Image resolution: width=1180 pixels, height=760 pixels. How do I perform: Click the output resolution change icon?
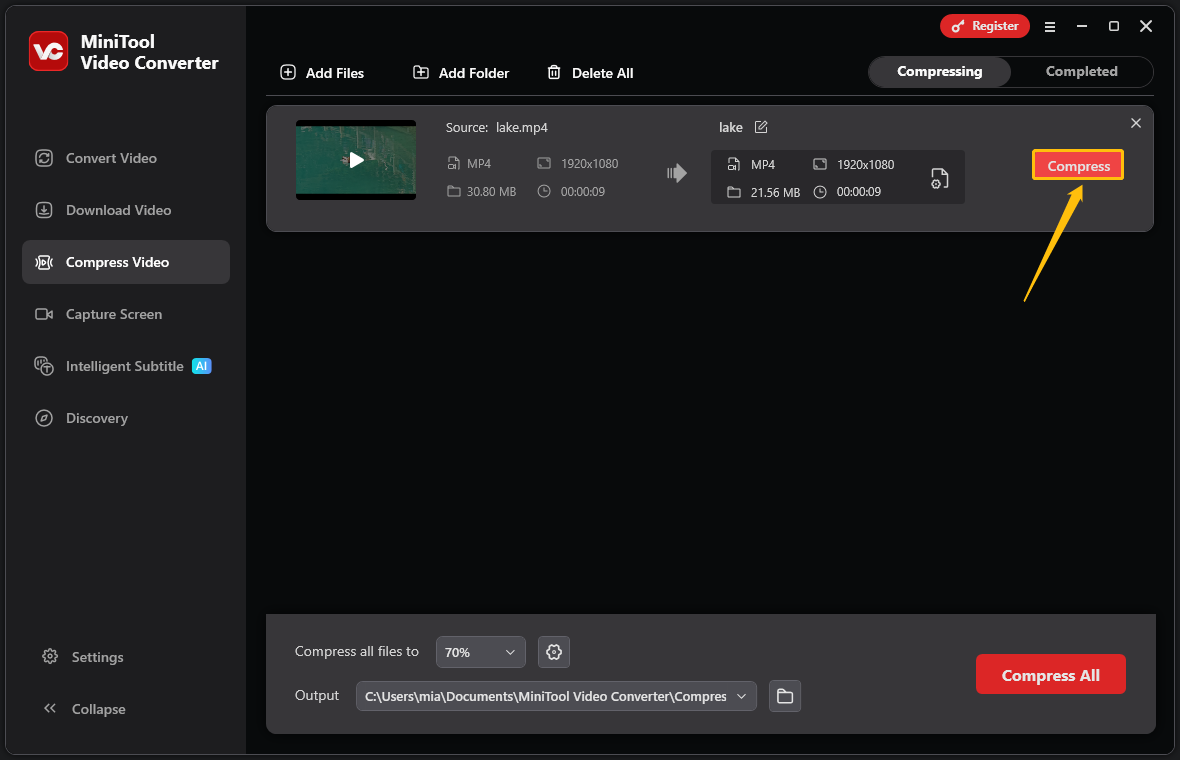coord(939,179)
